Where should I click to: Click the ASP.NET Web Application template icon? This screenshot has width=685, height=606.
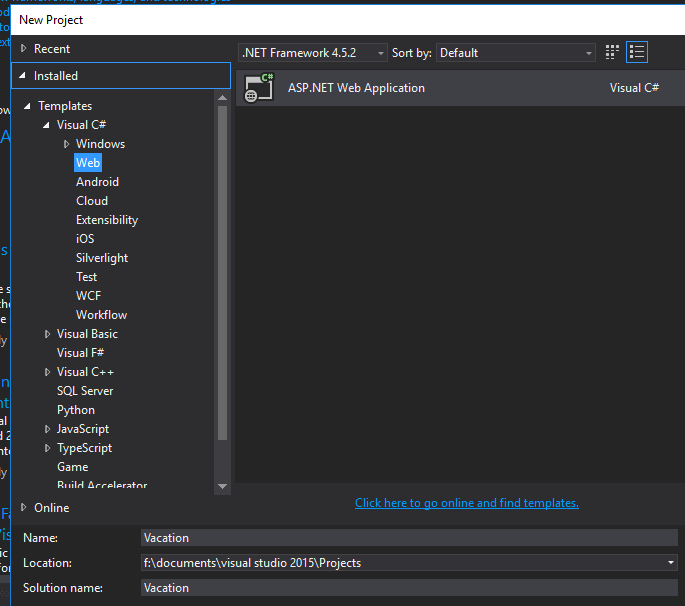click(259, 88)
